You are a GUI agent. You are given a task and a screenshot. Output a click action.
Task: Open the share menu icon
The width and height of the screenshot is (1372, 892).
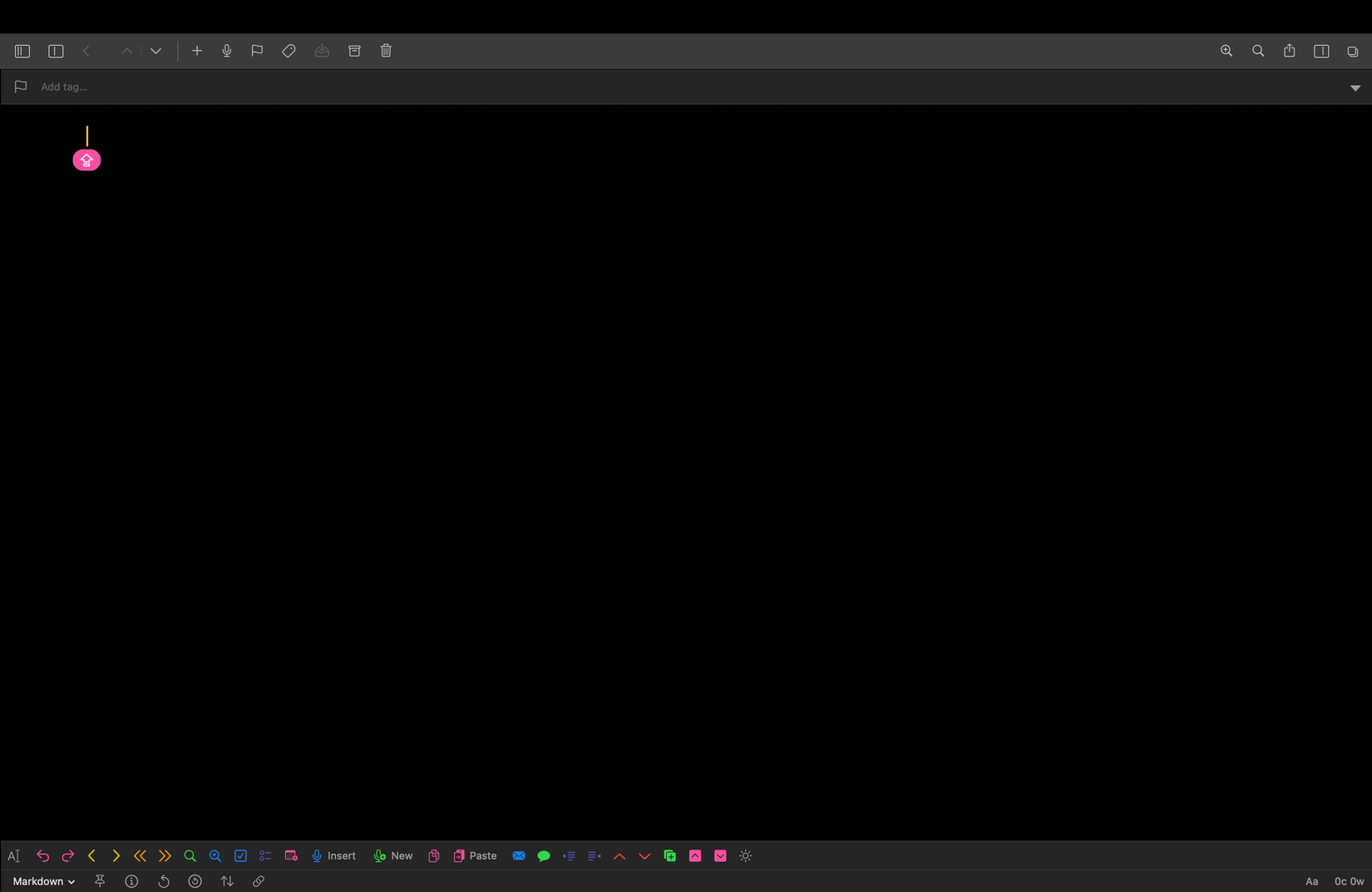tap(1290, 50)
